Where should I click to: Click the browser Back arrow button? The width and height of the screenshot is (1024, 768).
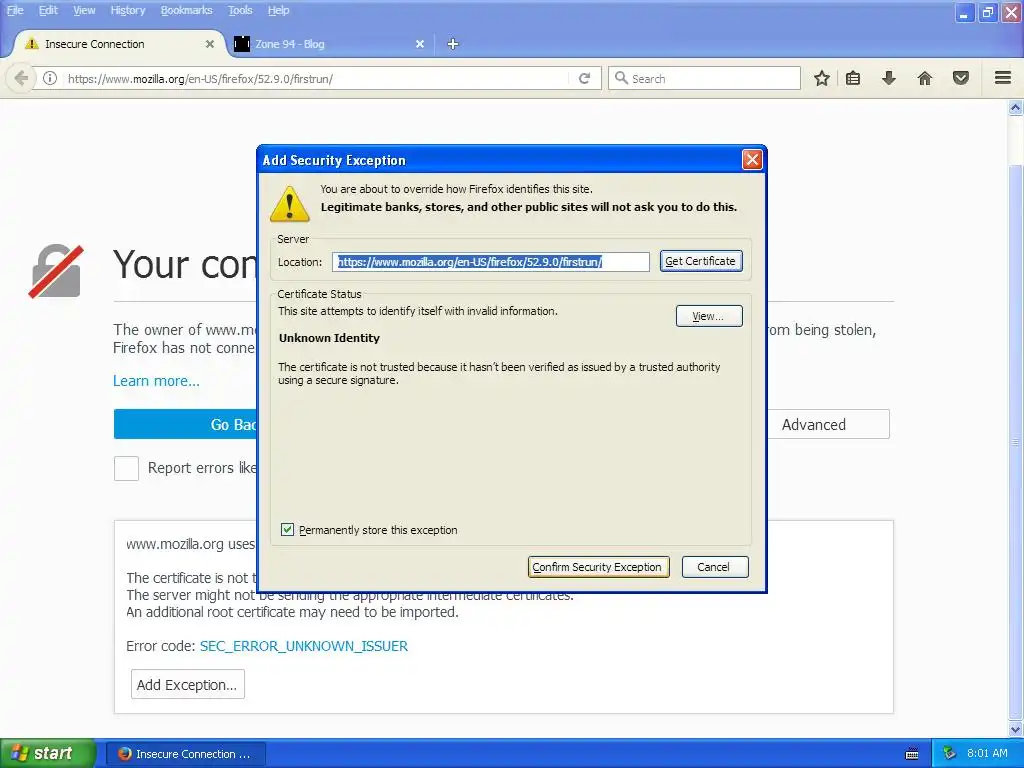[x=21, y=78]
